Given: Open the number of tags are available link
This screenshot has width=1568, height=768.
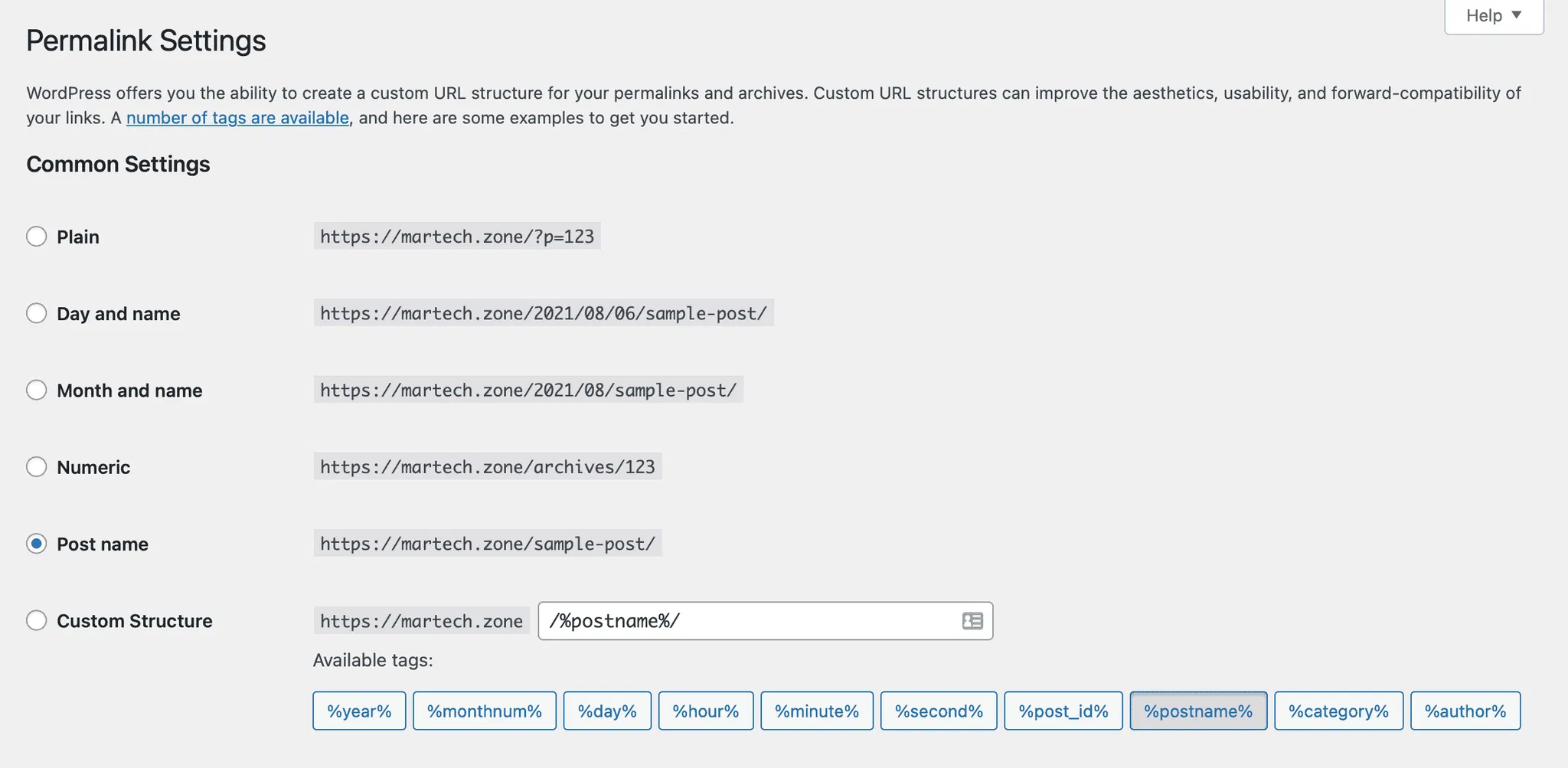Looking at the screenshot, I should 237,118.
